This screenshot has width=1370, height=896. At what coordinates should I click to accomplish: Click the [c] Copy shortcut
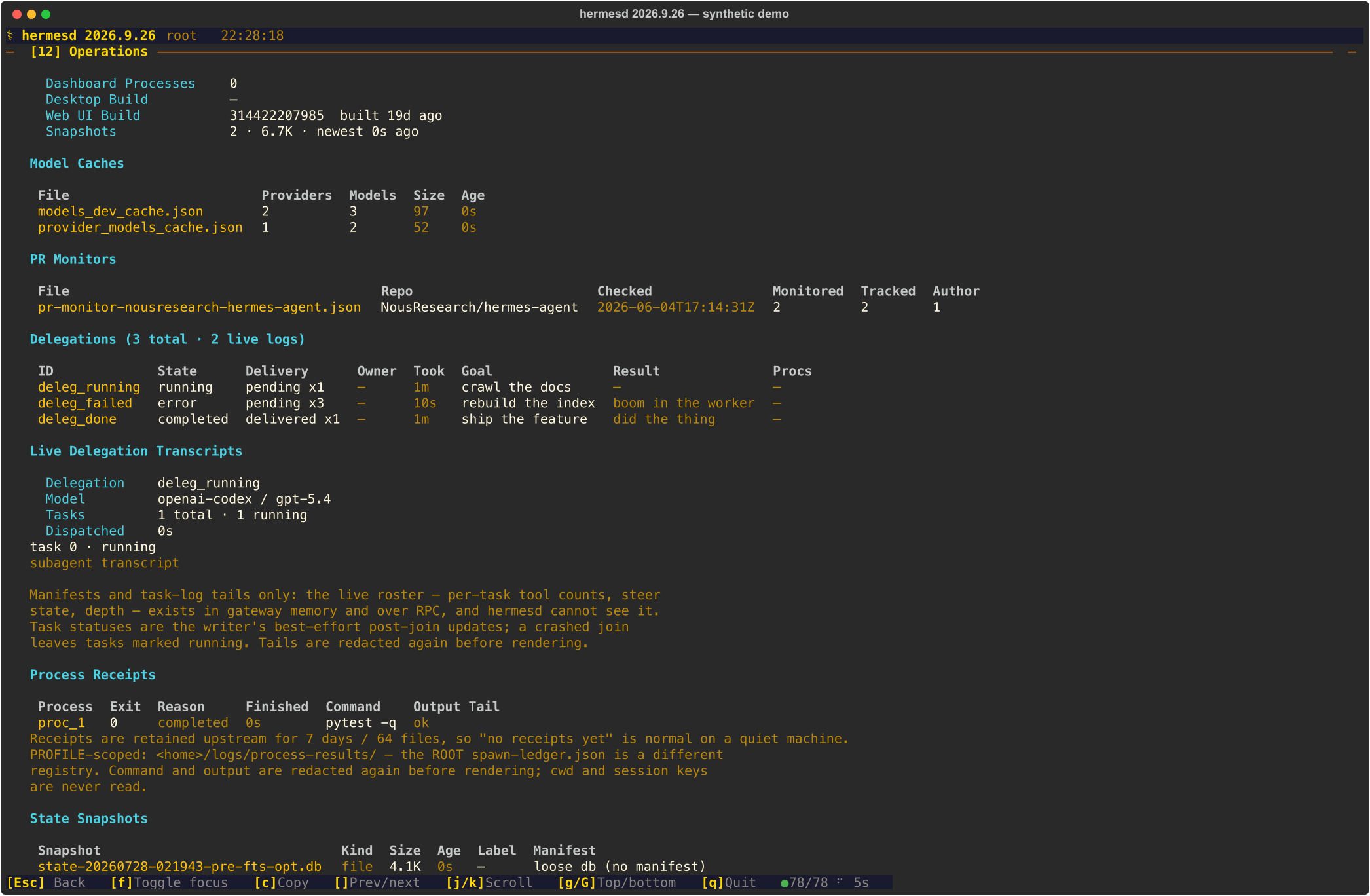pos(282,882)
